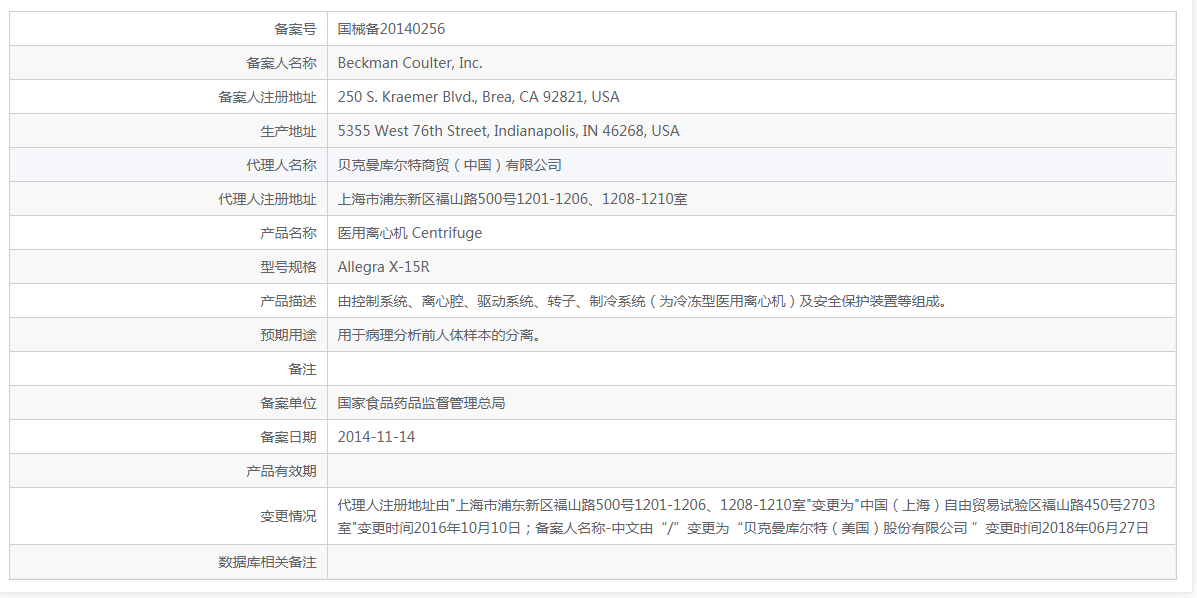
Task: Click the 变更情况 label
Action: point(288,516)
